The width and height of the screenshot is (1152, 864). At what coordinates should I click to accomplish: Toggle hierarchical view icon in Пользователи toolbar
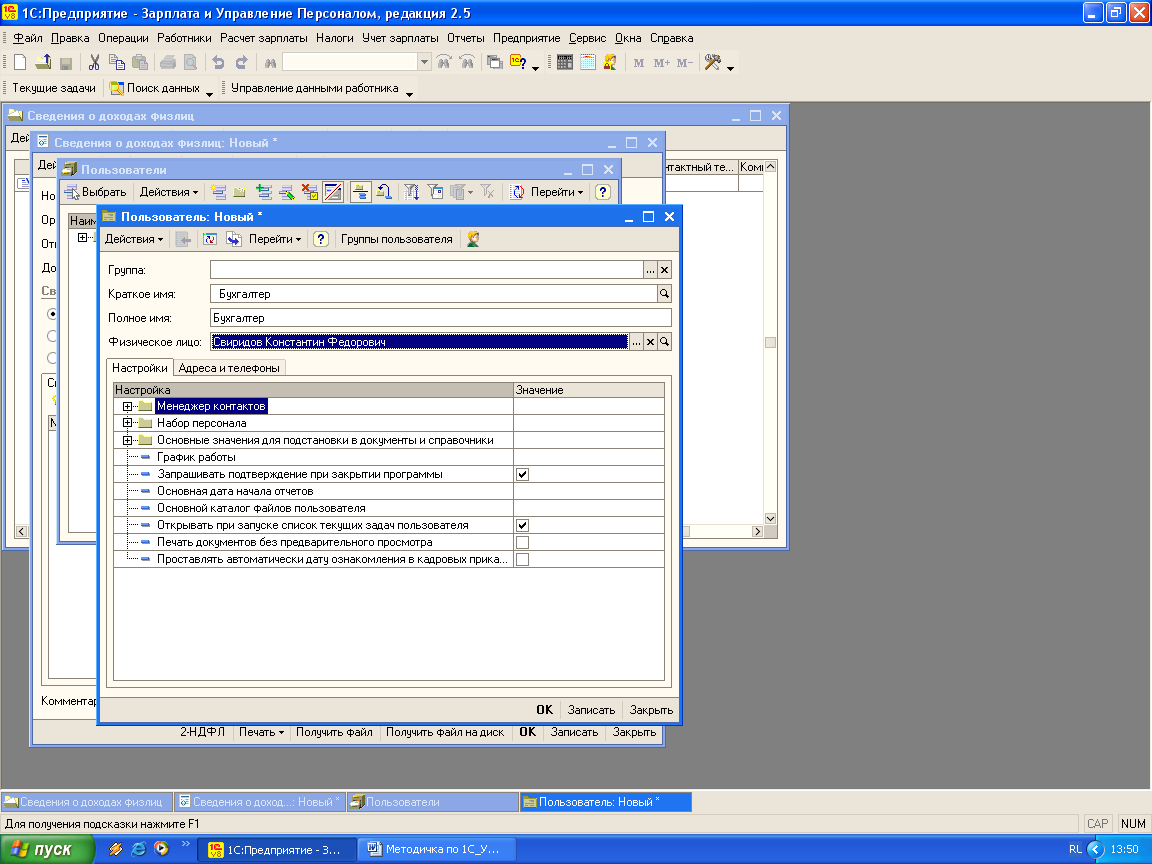360,192
